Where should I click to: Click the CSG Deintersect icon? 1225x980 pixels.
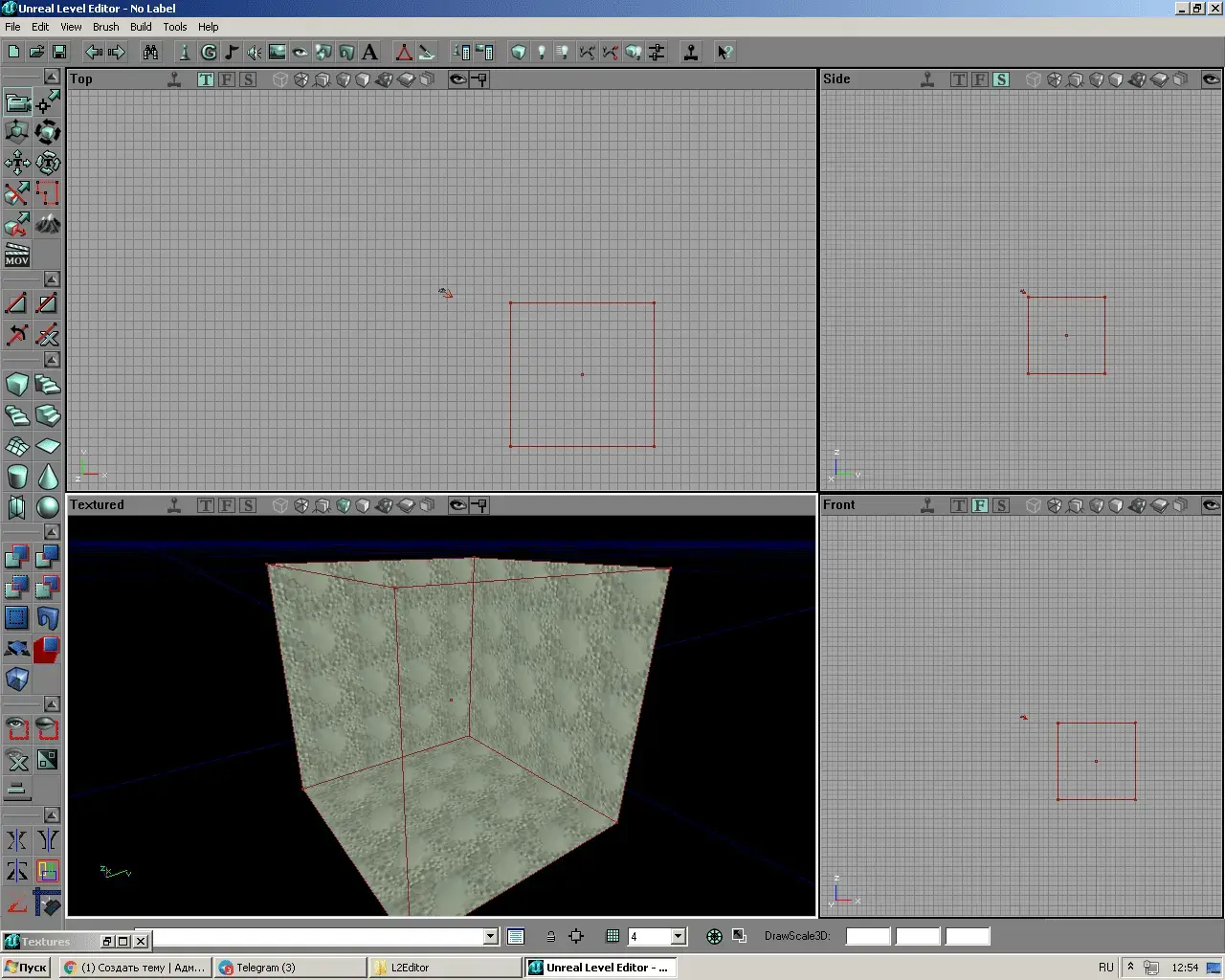tap(48, 587)
